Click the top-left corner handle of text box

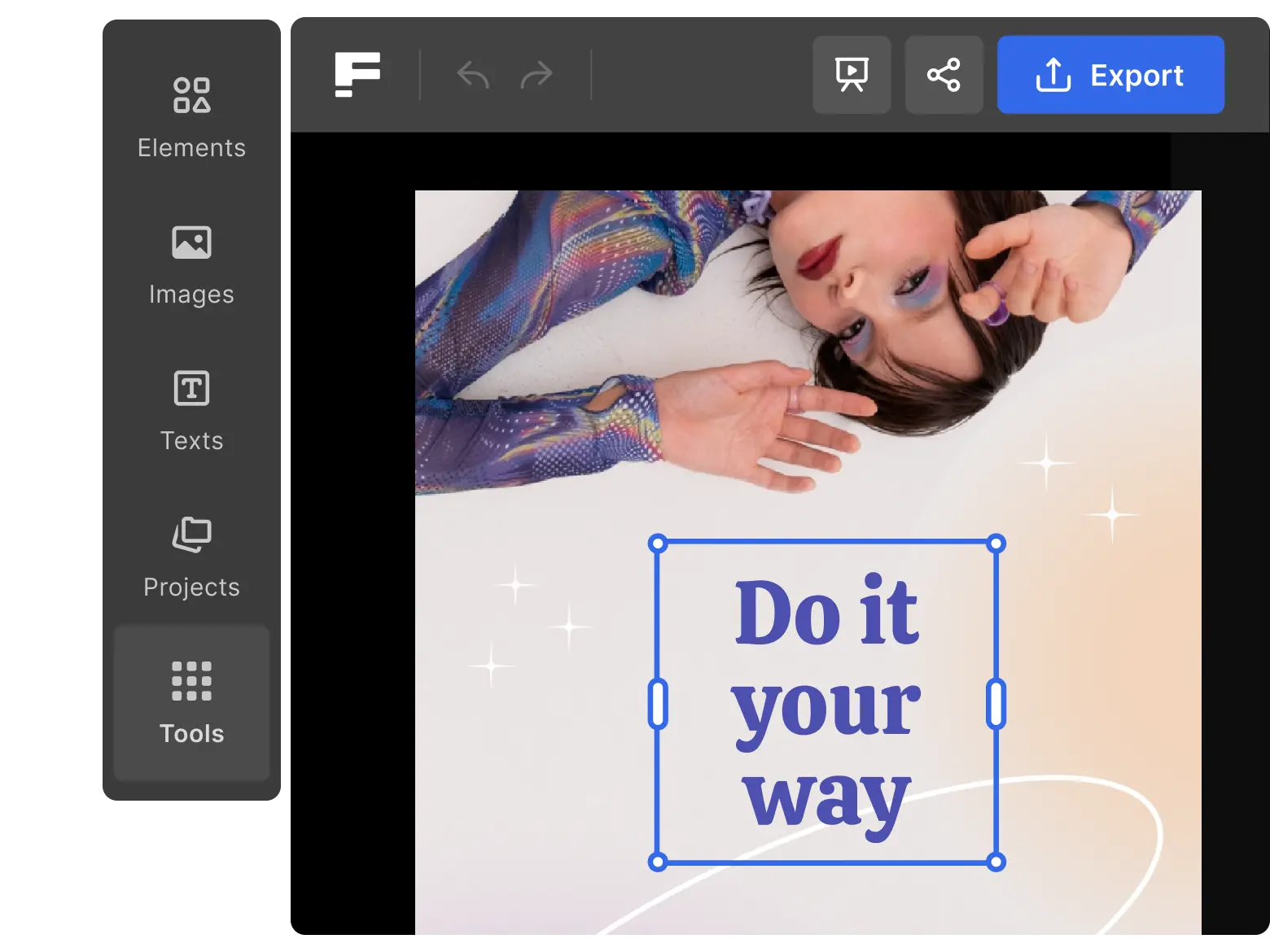(x=658, y=543)
